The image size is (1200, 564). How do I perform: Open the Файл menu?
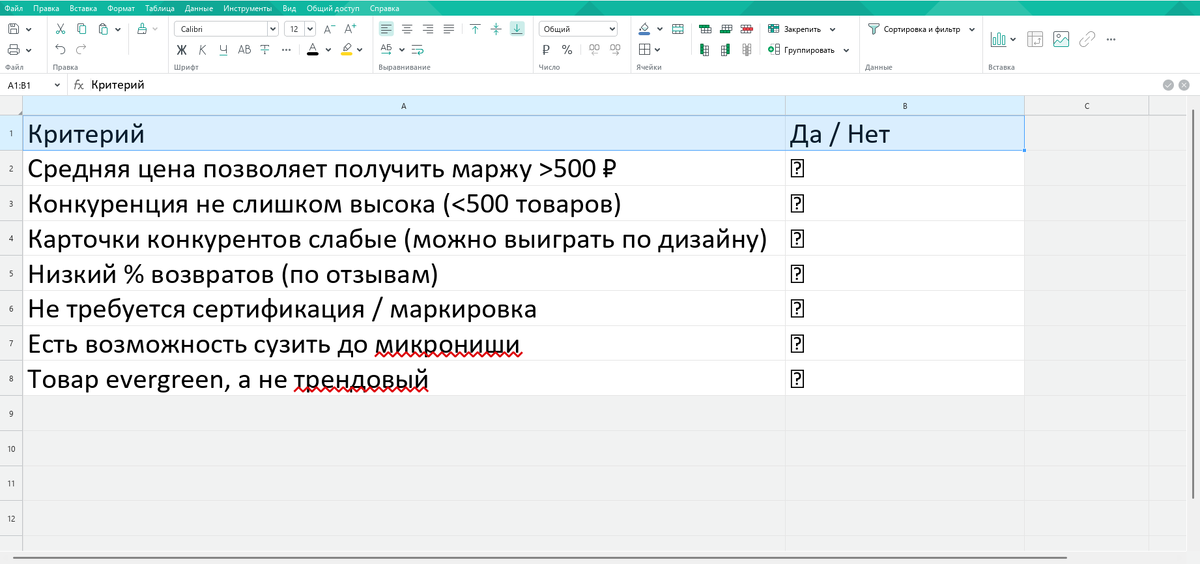pos(14,7)
